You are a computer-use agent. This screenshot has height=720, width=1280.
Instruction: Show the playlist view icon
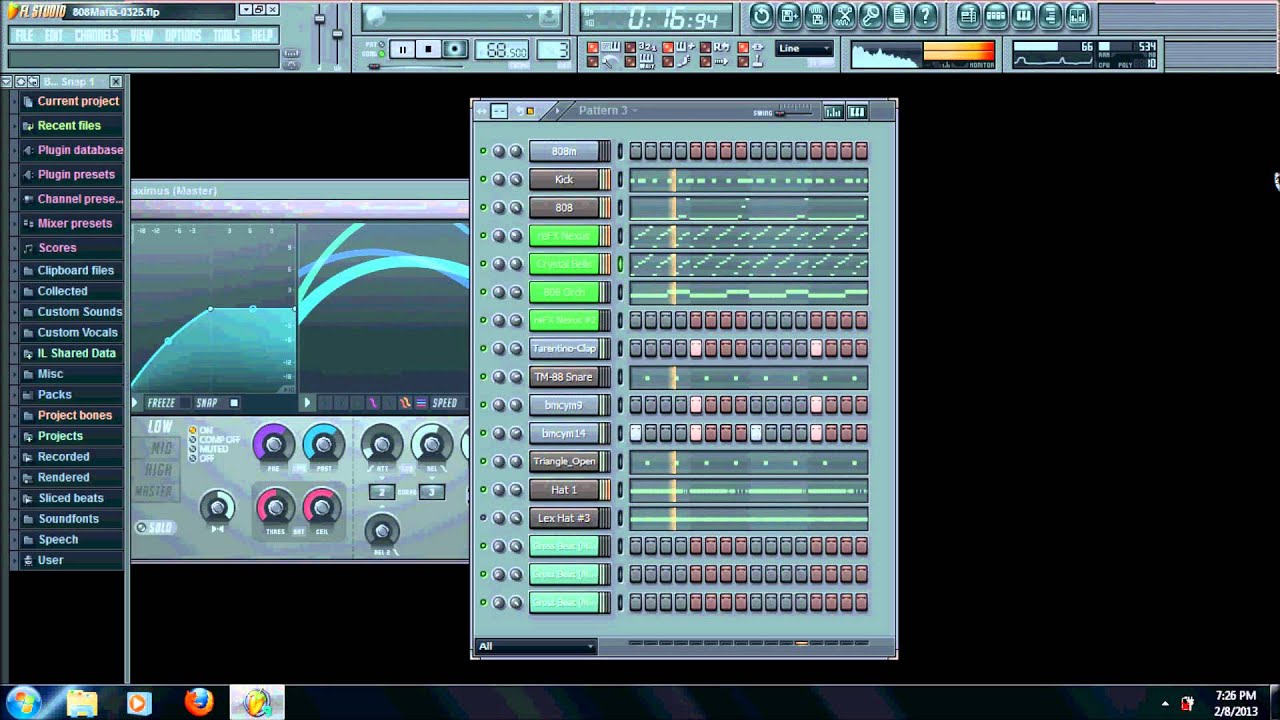click(x=968, y=15)
